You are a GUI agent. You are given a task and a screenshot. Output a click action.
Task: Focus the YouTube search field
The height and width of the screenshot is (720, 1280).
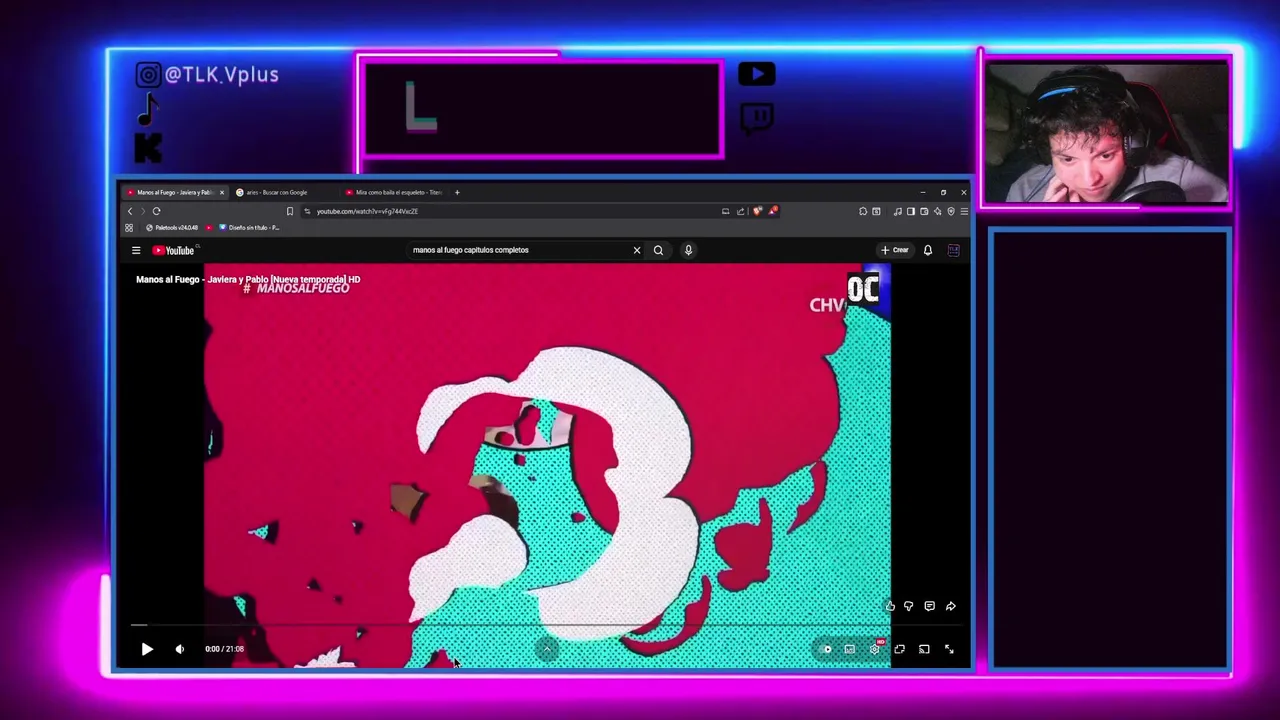(518, 250)
